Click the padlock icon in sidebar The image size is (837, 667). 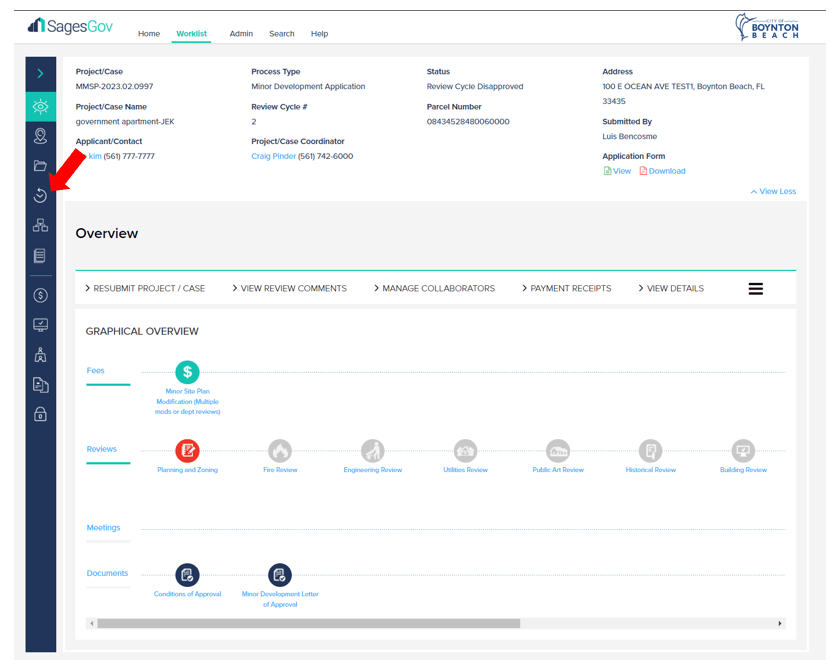[40, 414]
